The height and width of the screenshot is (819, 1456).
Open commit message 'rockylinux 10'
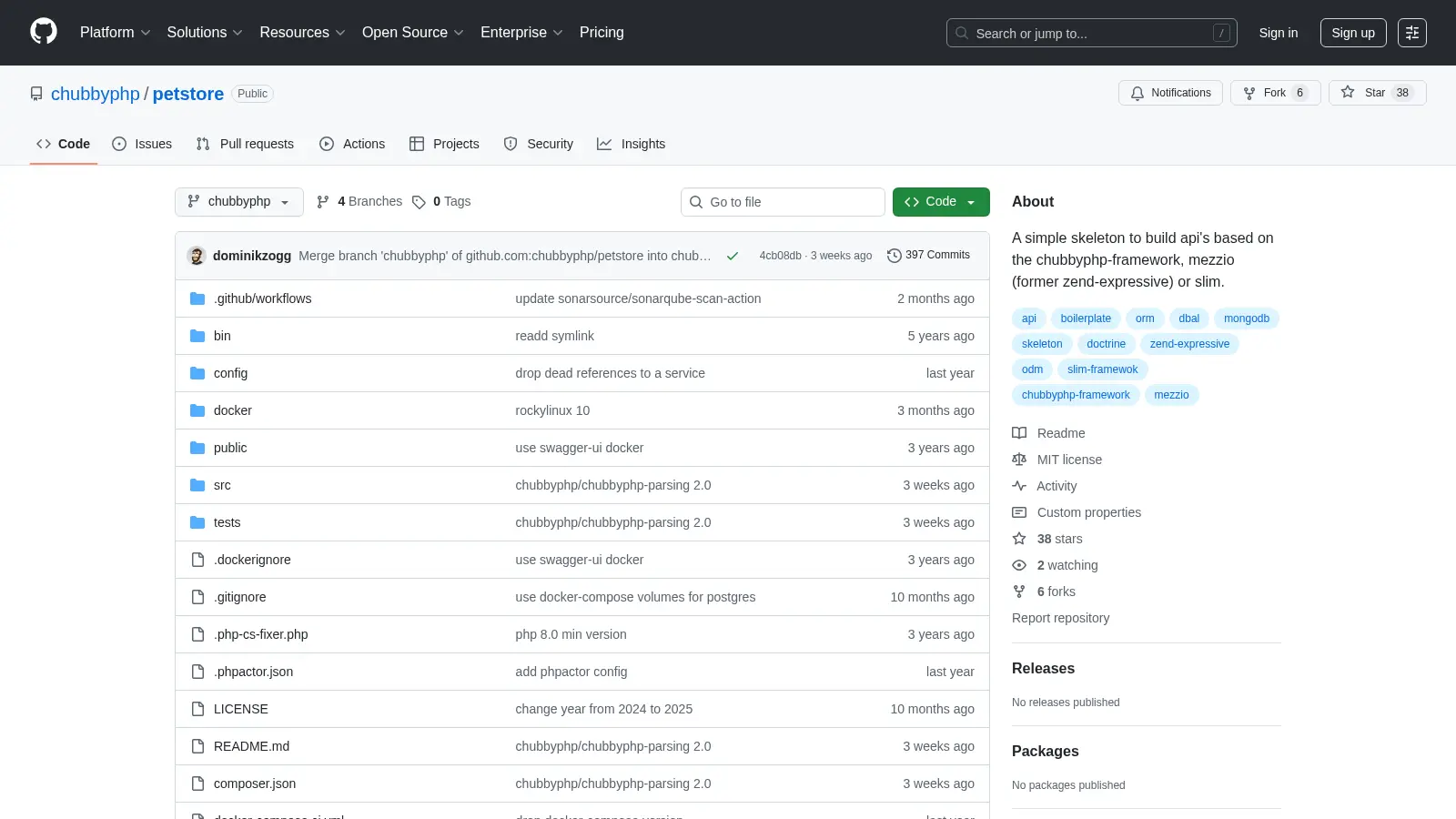(552, 410)
